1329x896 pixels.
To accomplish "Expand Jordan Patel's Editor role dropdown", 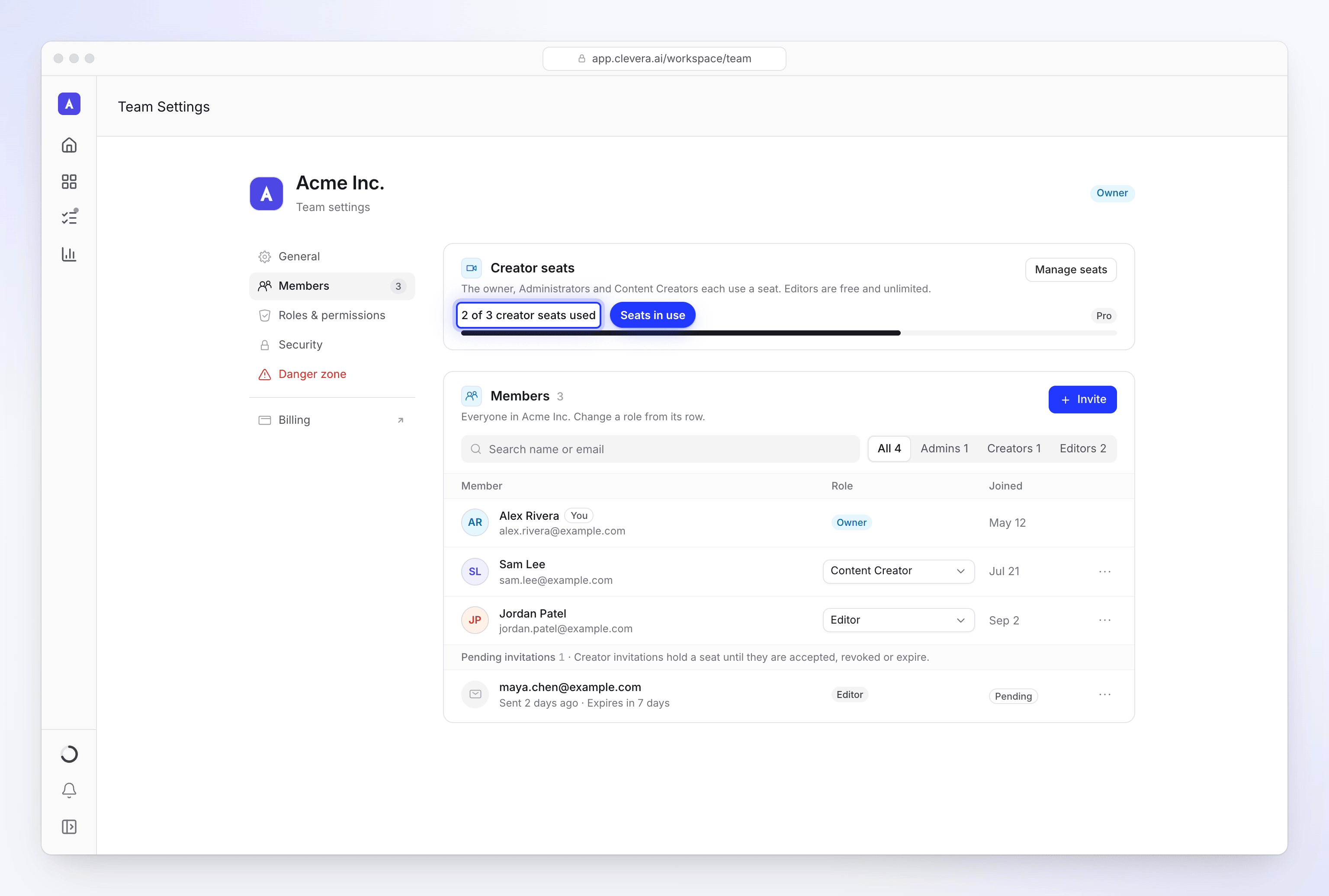I will point(898,620).
